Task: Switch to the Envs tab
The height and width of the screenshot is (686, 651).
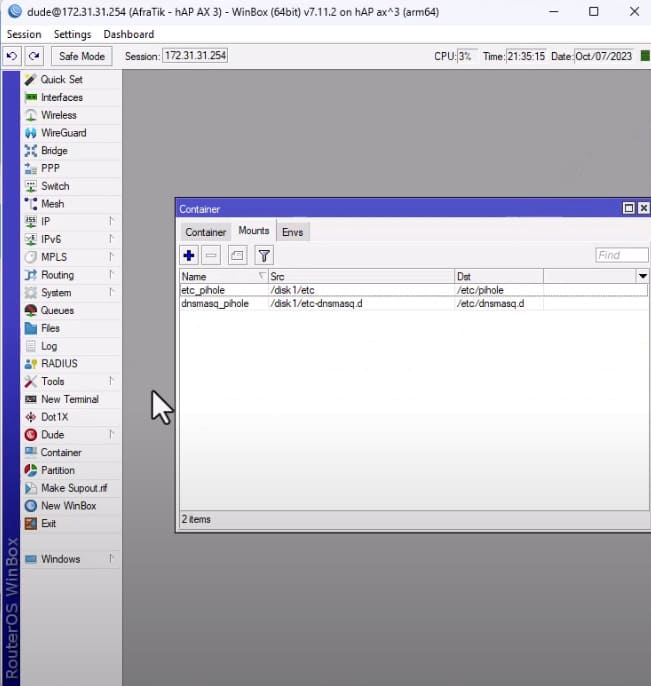Action: pyautogui.click(x=293, y=232)
